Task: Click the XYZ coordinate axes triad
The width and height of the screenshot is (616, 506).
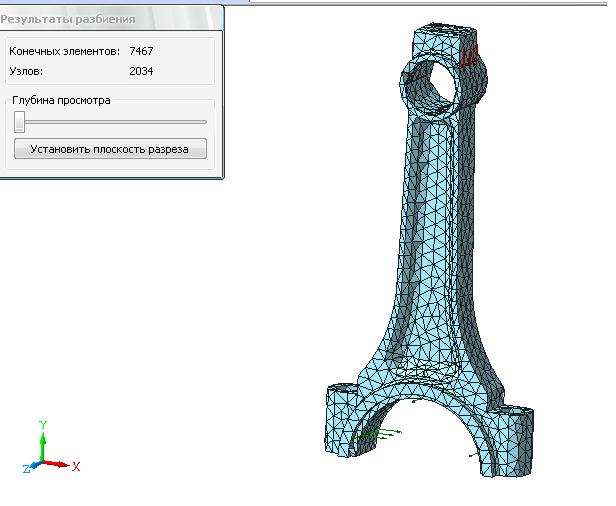Action: click(x=50, y=447)
